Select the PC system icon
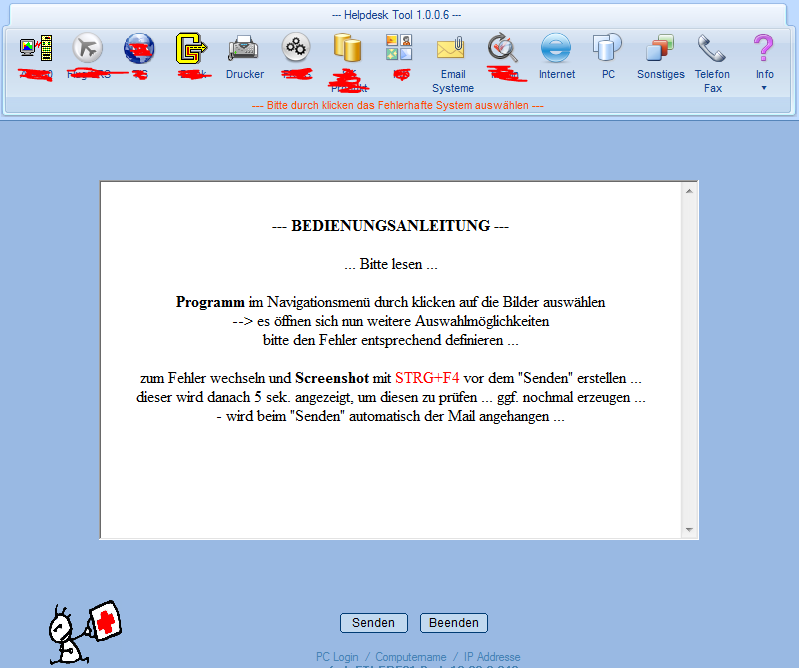This screenshot has width=799, height=668. pos(607,48)
